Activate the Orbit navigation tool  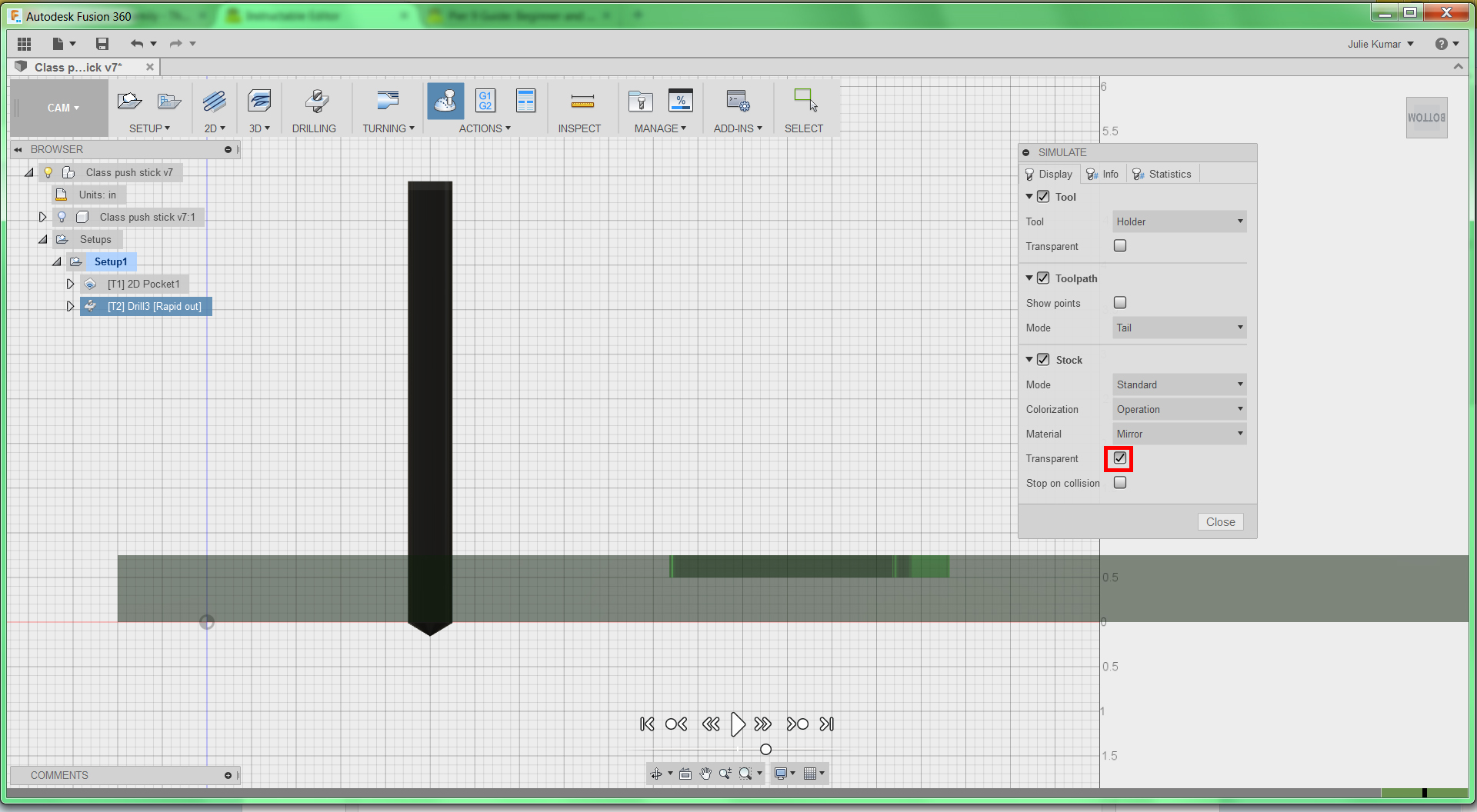[655, 774]
